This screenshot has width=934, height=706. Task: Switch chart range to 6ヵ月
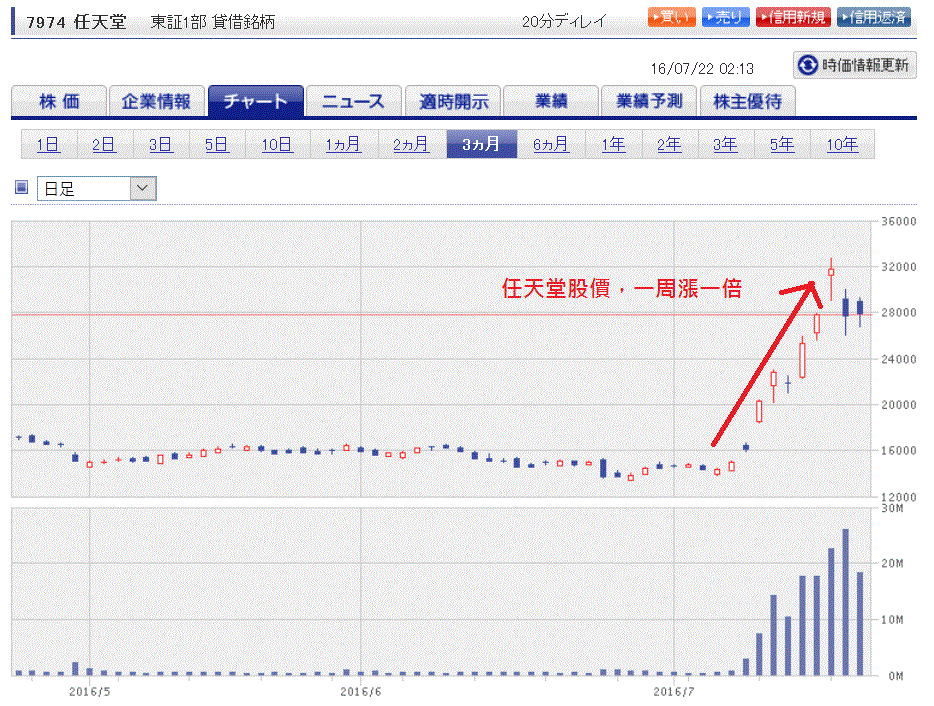click(x=551, y=144)
